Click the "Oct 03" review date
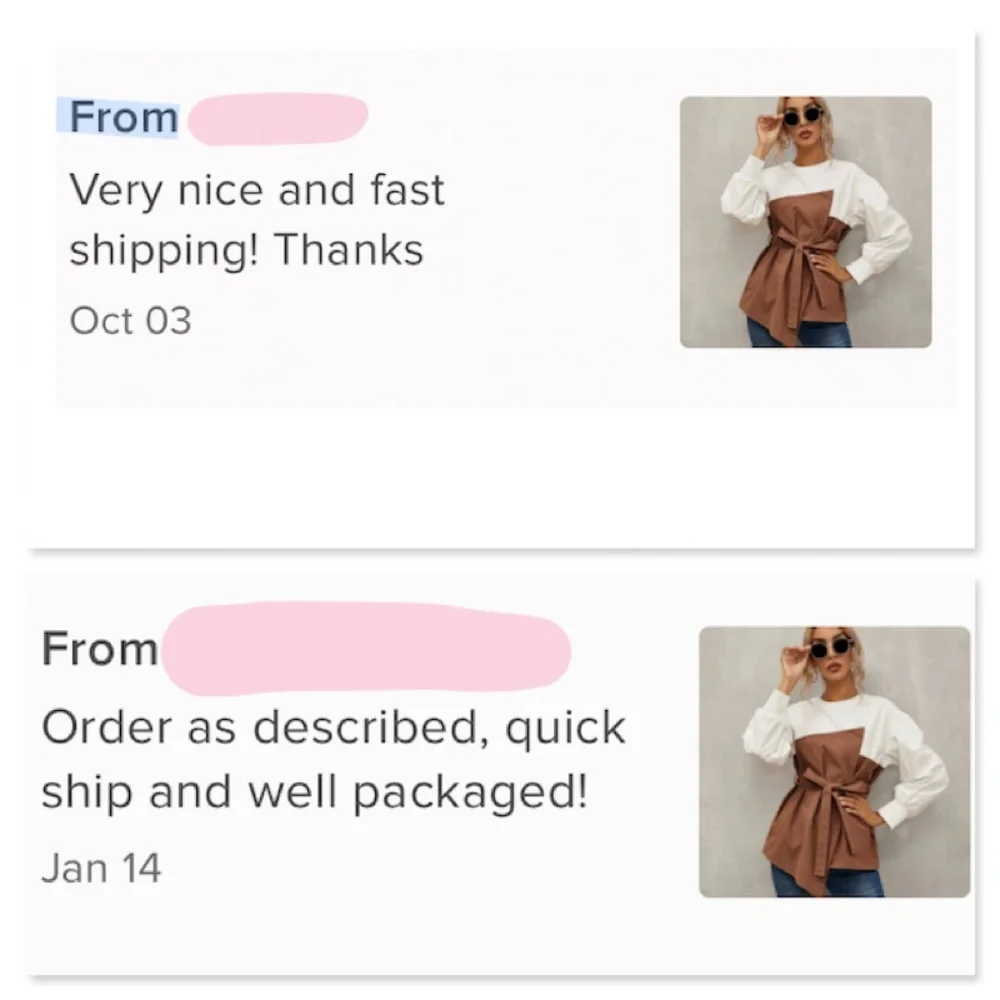This screenshot has height=1000, width=1000. [x=130, y=321]
